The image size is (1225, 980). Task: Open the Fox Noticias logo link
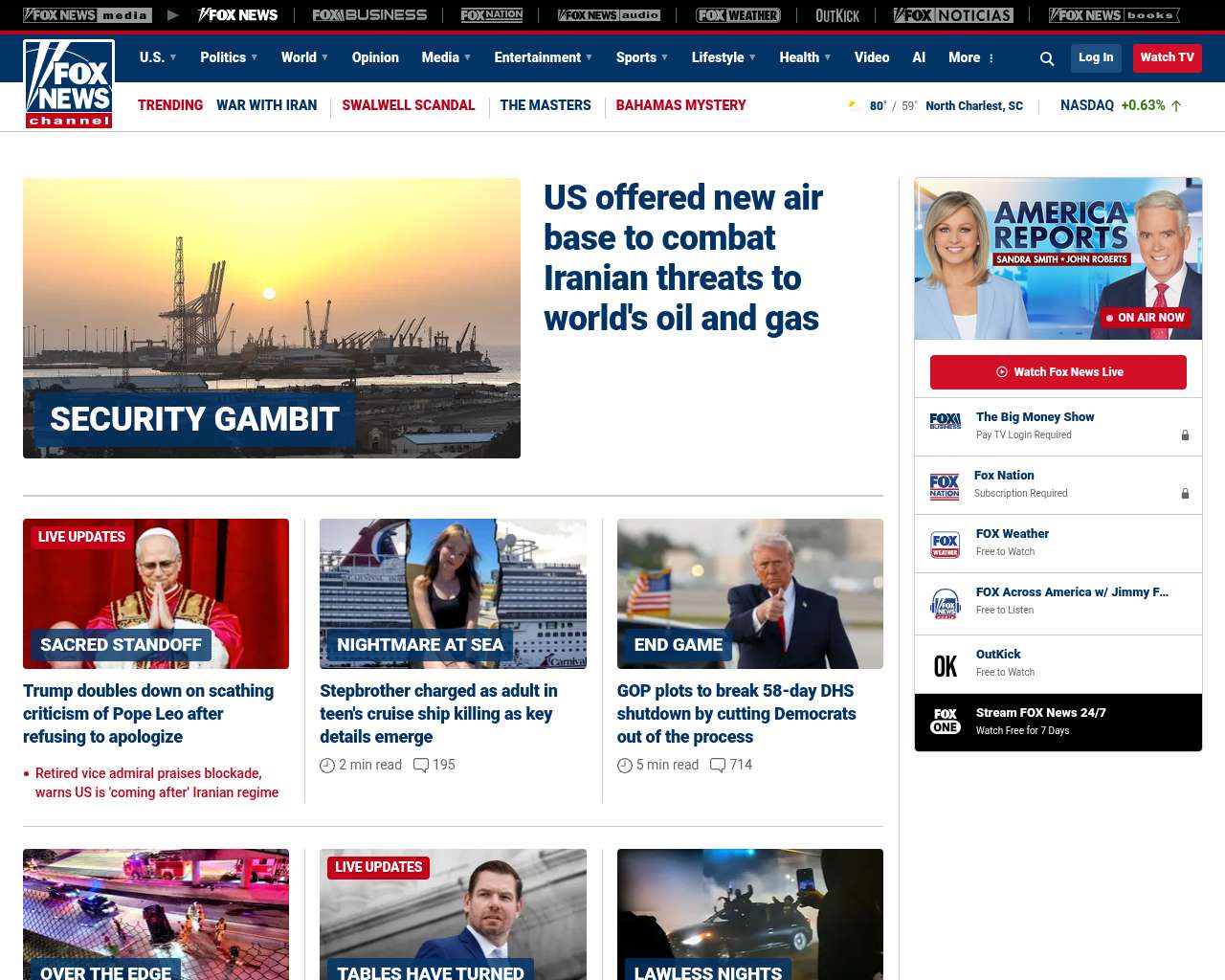coord(953,15)
